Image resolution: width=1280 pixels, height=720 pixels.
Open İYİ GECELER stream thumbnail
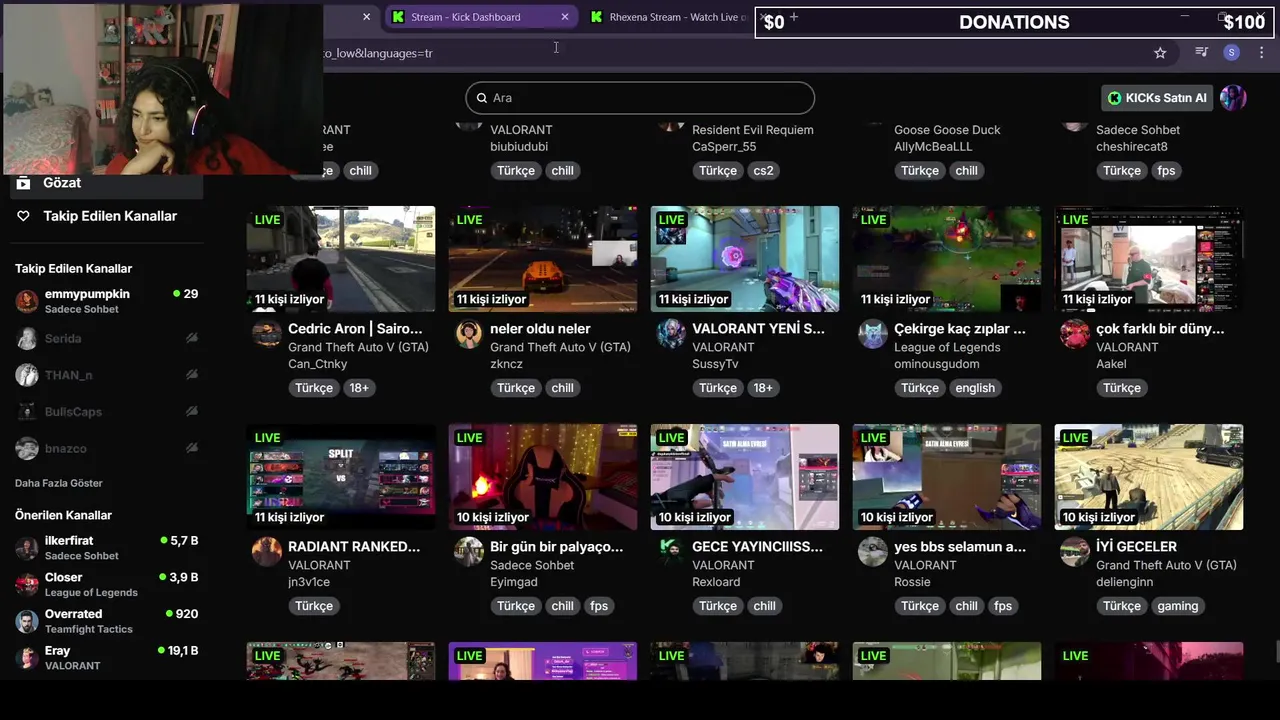click(x=1149, y=477)
